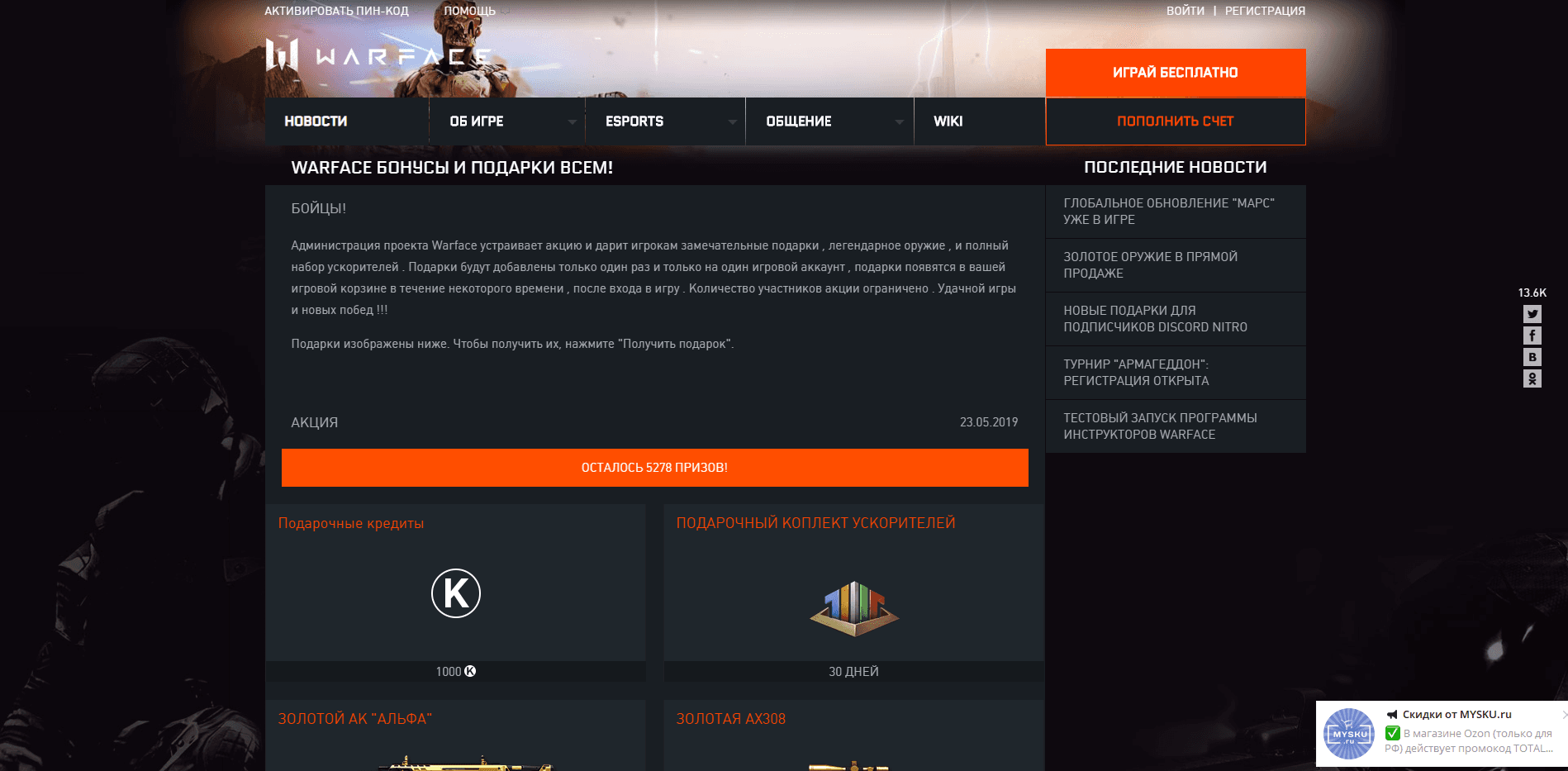Expand the ОБЩЕНИЕ dropdown arrow
Viewport: 1568px width, 771px height.
tap(899, 122)
